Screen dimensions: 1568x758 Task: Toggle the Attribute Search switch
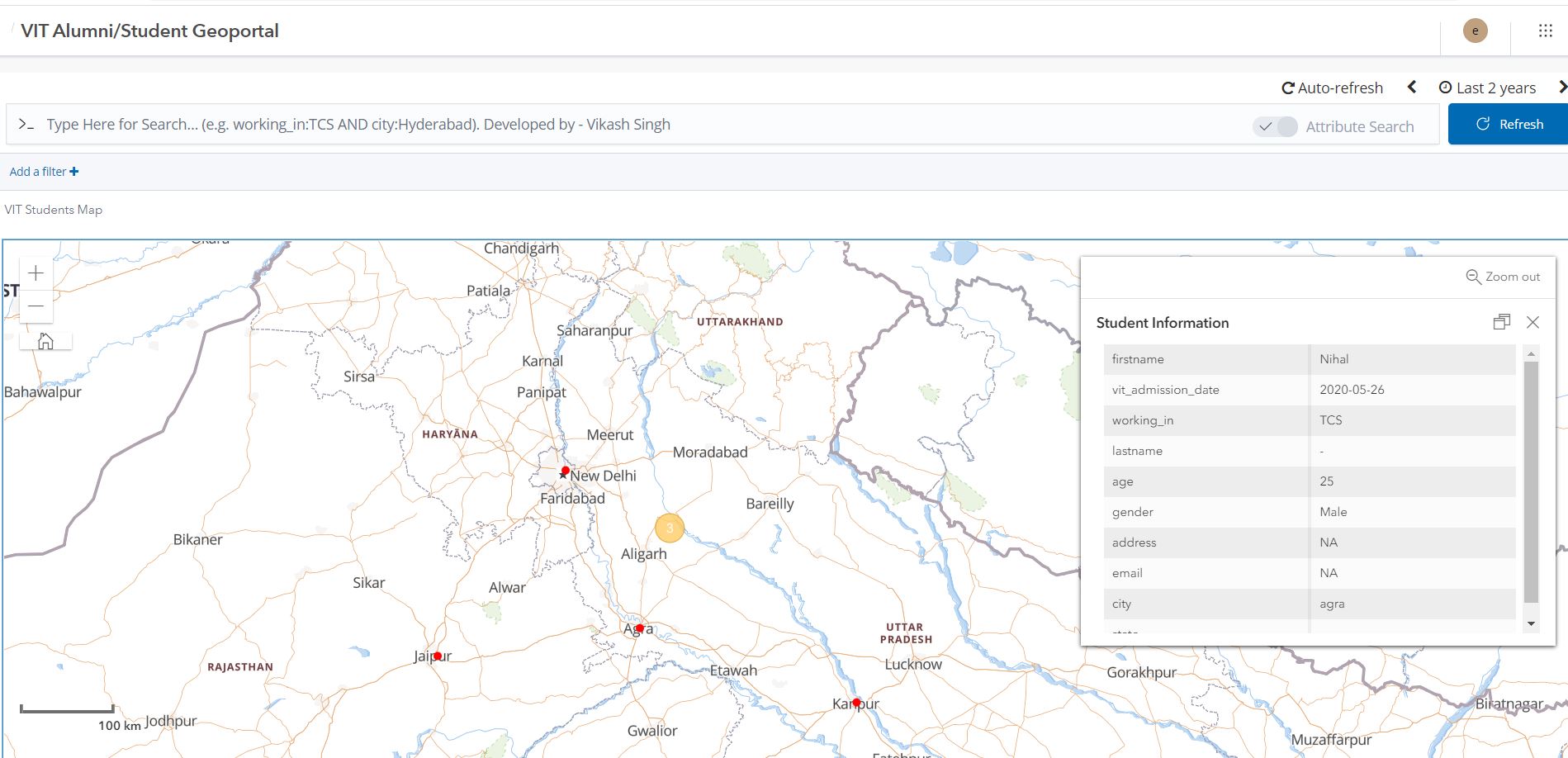click(x=1275, y=126)
